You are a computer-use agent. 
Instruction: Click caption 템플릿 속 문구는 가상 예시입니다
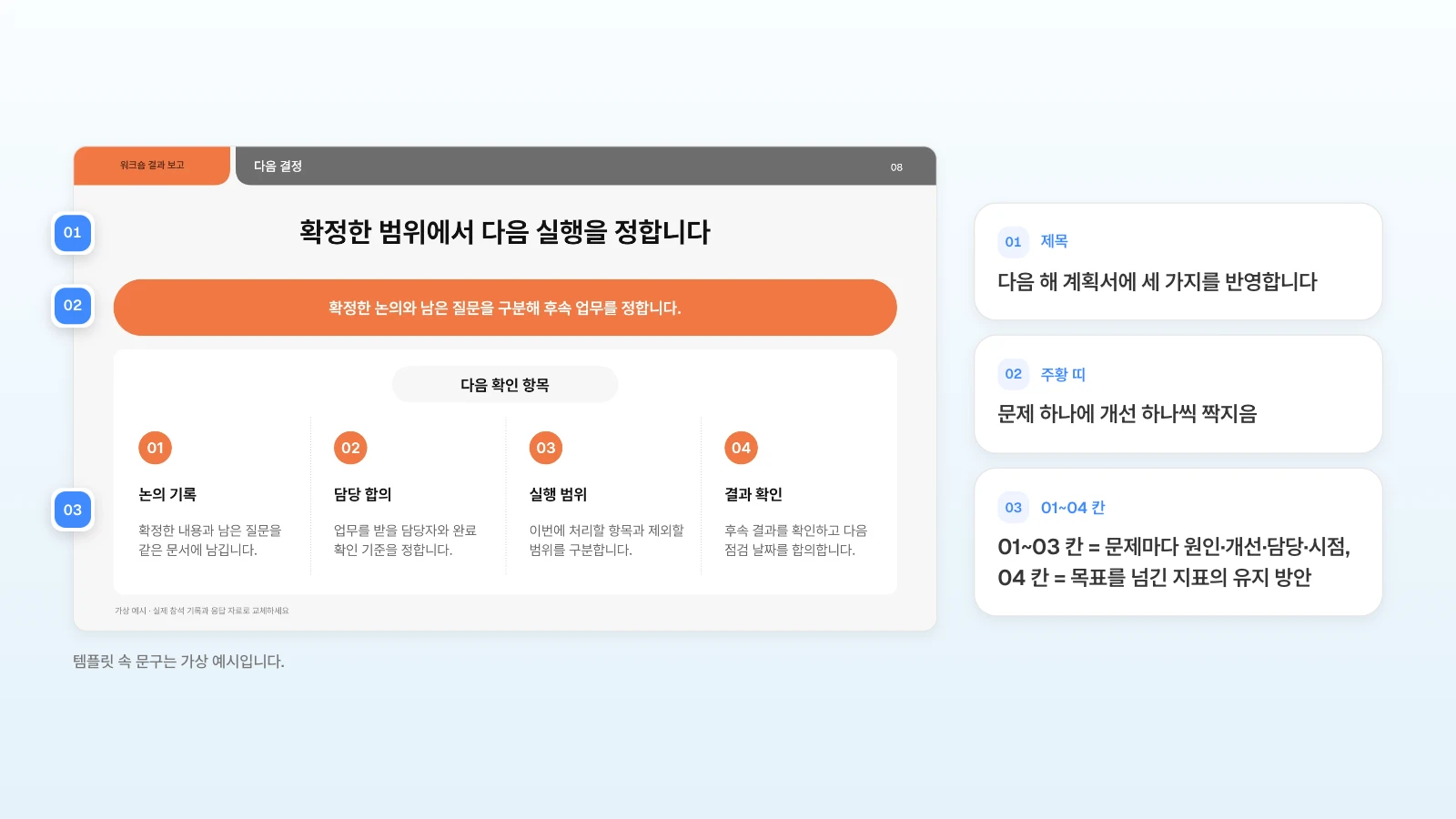click(178, 662)
